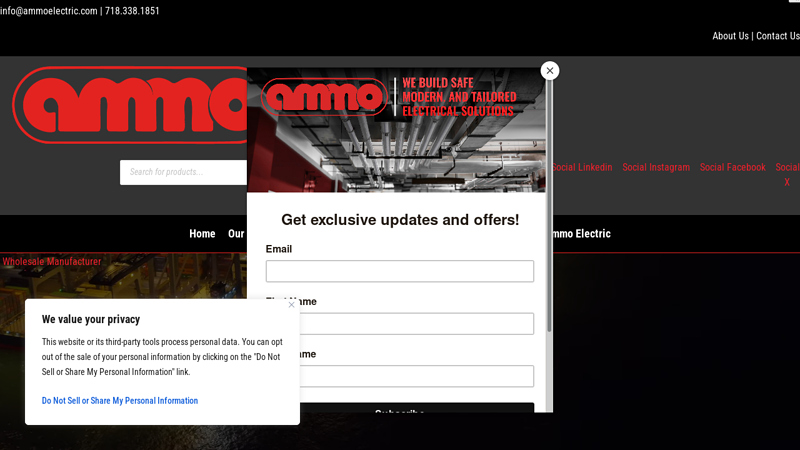
Task: Click the Subscribe button
Action: click(416, 408)
